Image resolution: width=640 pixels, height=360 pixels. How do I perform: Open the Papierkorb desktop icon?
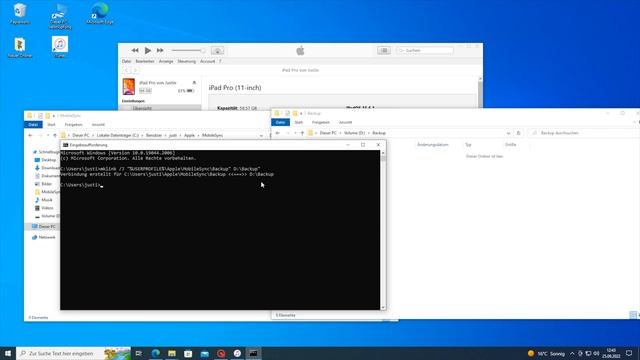pyautogui.click(x=20, y=14)
